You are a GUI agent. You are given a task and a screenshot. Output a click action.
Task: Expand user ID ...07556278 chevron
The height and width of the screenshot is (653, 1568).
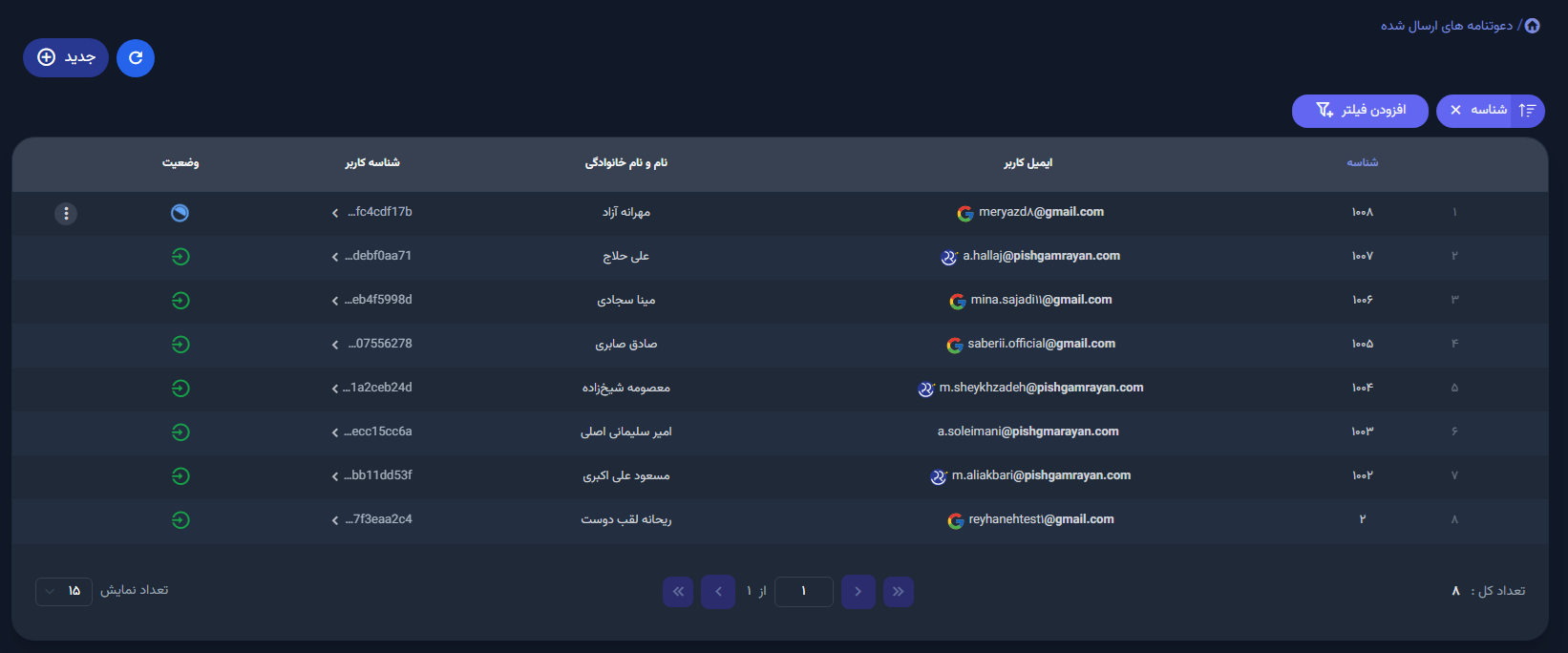335,345
